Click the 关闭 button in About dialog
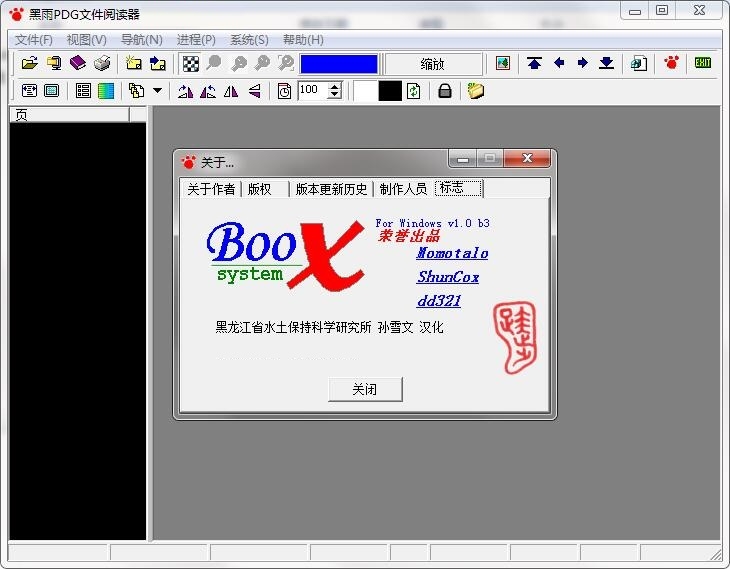The height and width of the screenshot is (569, 730). pos(365,389)
